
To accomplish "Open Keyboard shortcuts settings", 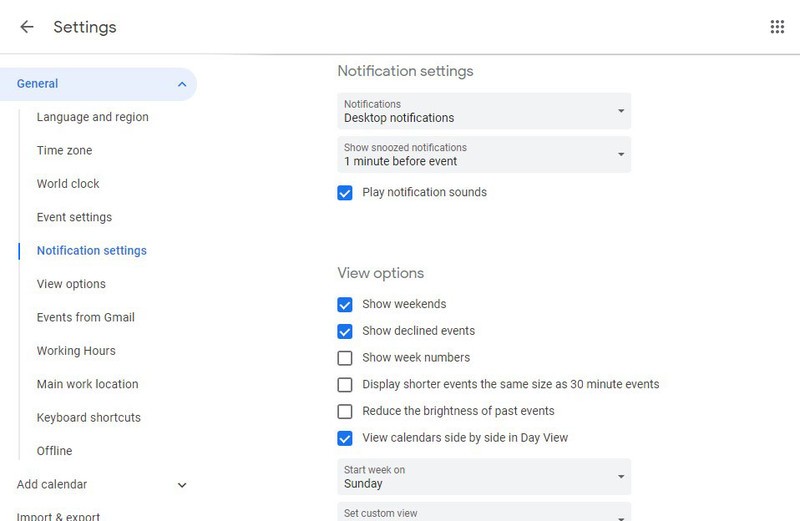I will (89, 417).
